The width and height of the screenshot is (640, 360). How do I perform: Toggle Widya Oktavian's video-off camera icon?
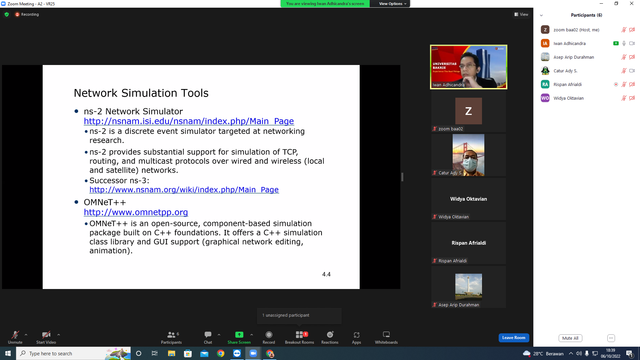click(x=632, y=98)
